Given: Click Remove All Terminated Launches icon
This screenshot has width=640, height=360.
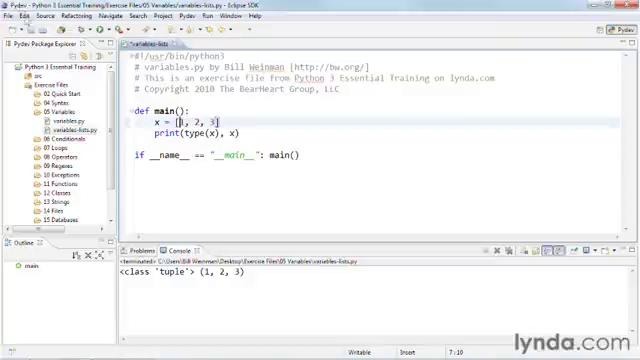Looking at the screenshot, I should (509, 251).
